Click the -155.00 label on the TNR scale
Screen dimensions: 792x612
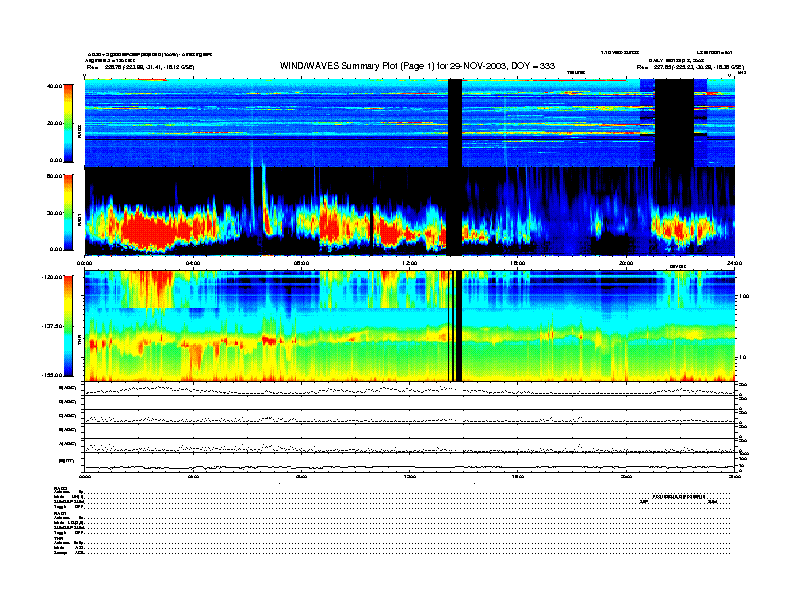click(x=52, y=375)
